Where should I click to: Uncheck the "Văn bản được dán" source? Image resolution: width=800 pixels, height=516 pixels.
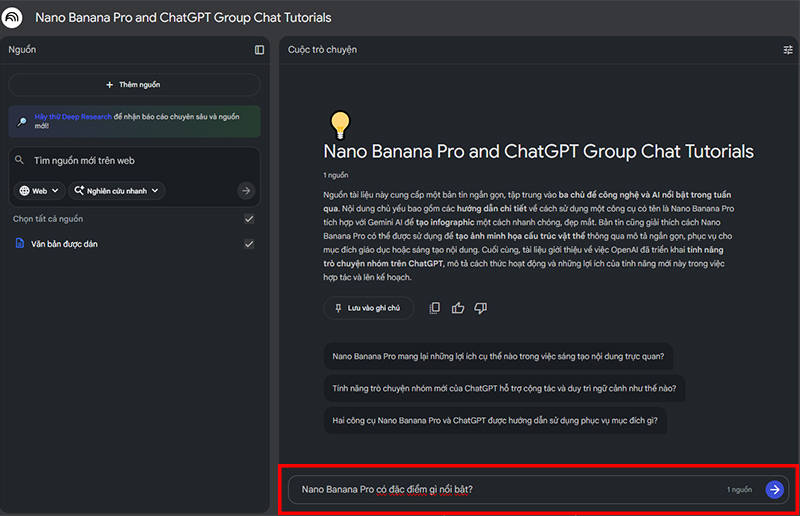click(249, 244)
